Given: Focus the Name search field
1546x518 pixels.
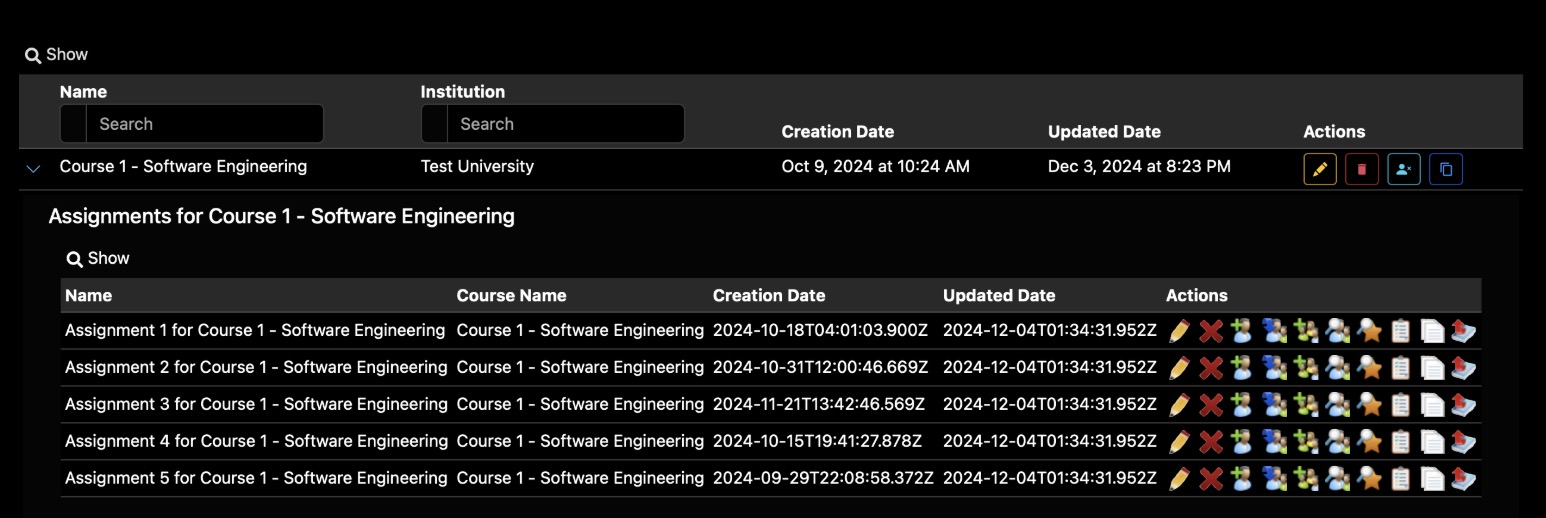Looking at the screenshot, I should pos(204,124).
